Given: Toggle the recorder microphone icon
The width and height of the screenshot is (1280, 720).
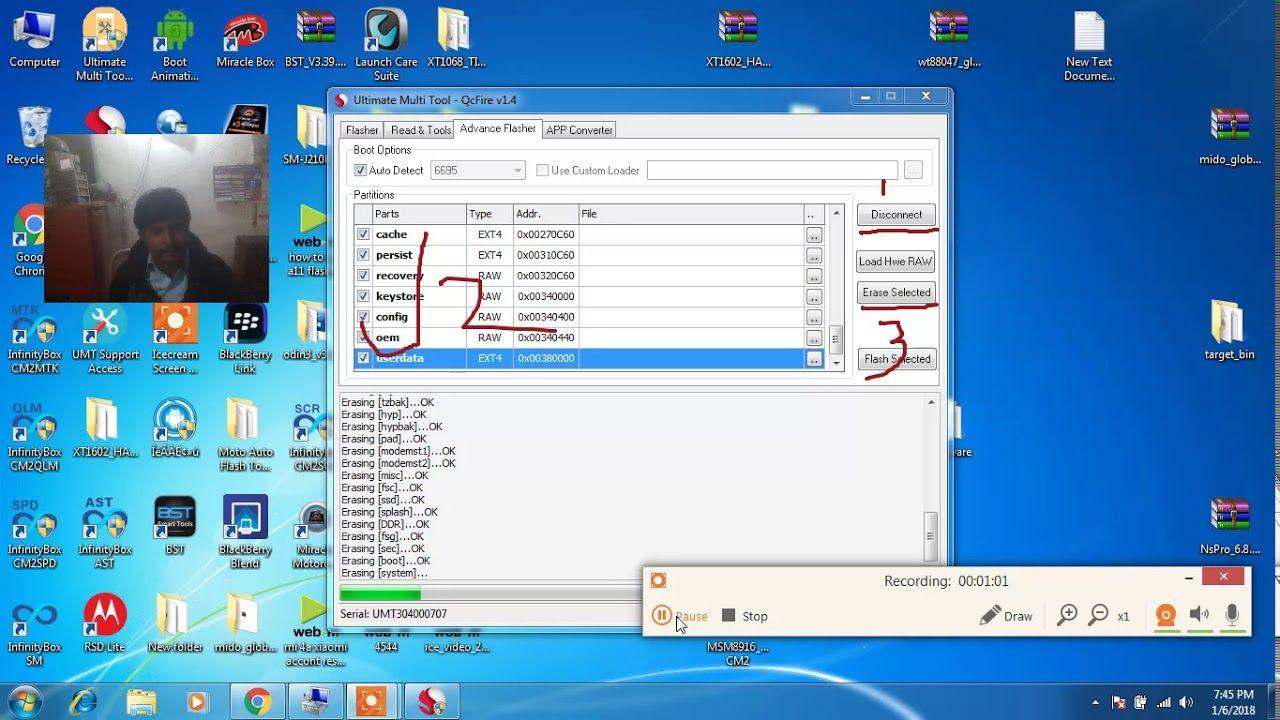Looking at the screenshot, I should 1232,616.
